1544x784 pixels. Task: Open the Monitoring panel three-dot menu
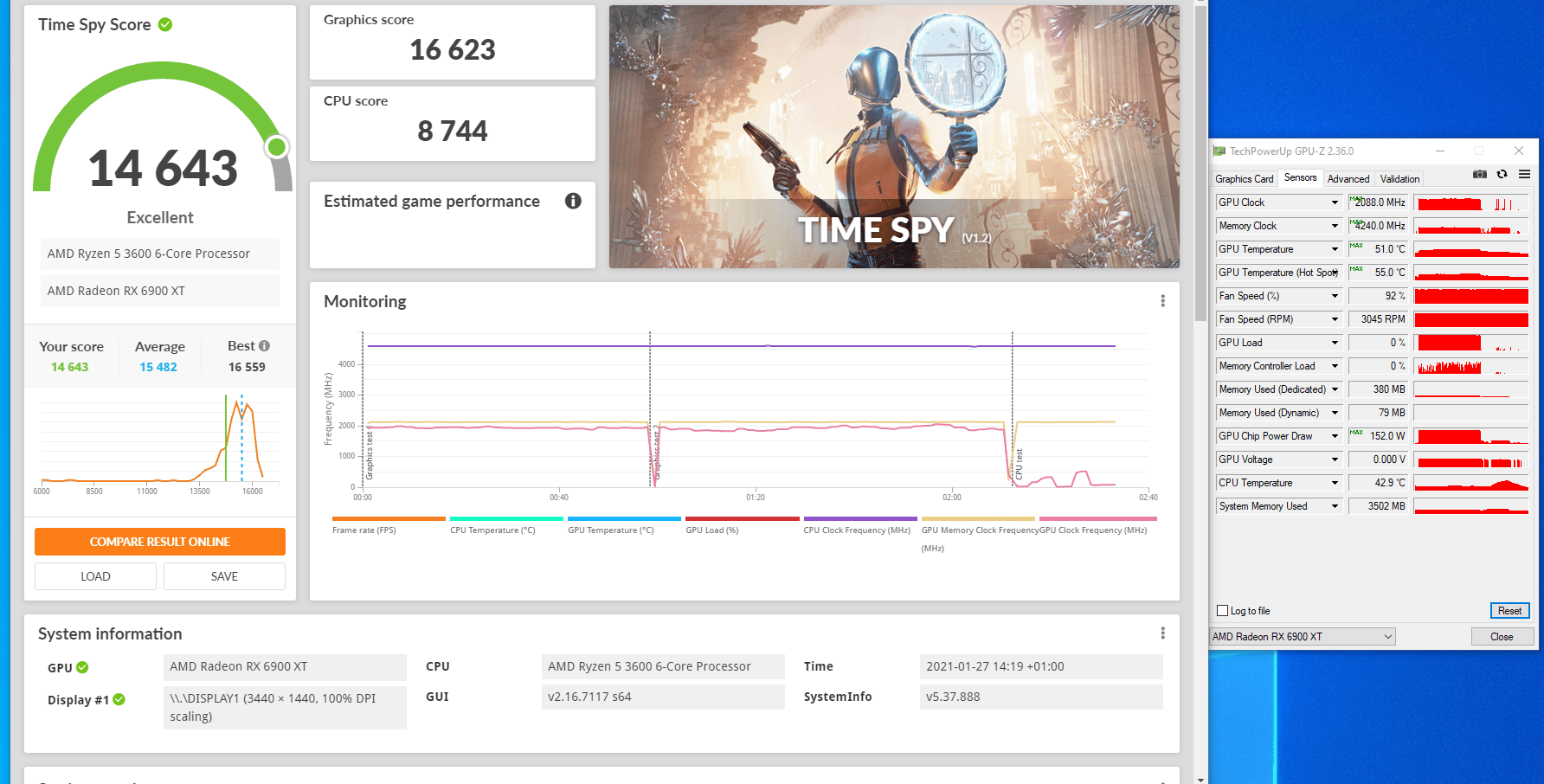pyautogui.click(x=1162, y=301)
